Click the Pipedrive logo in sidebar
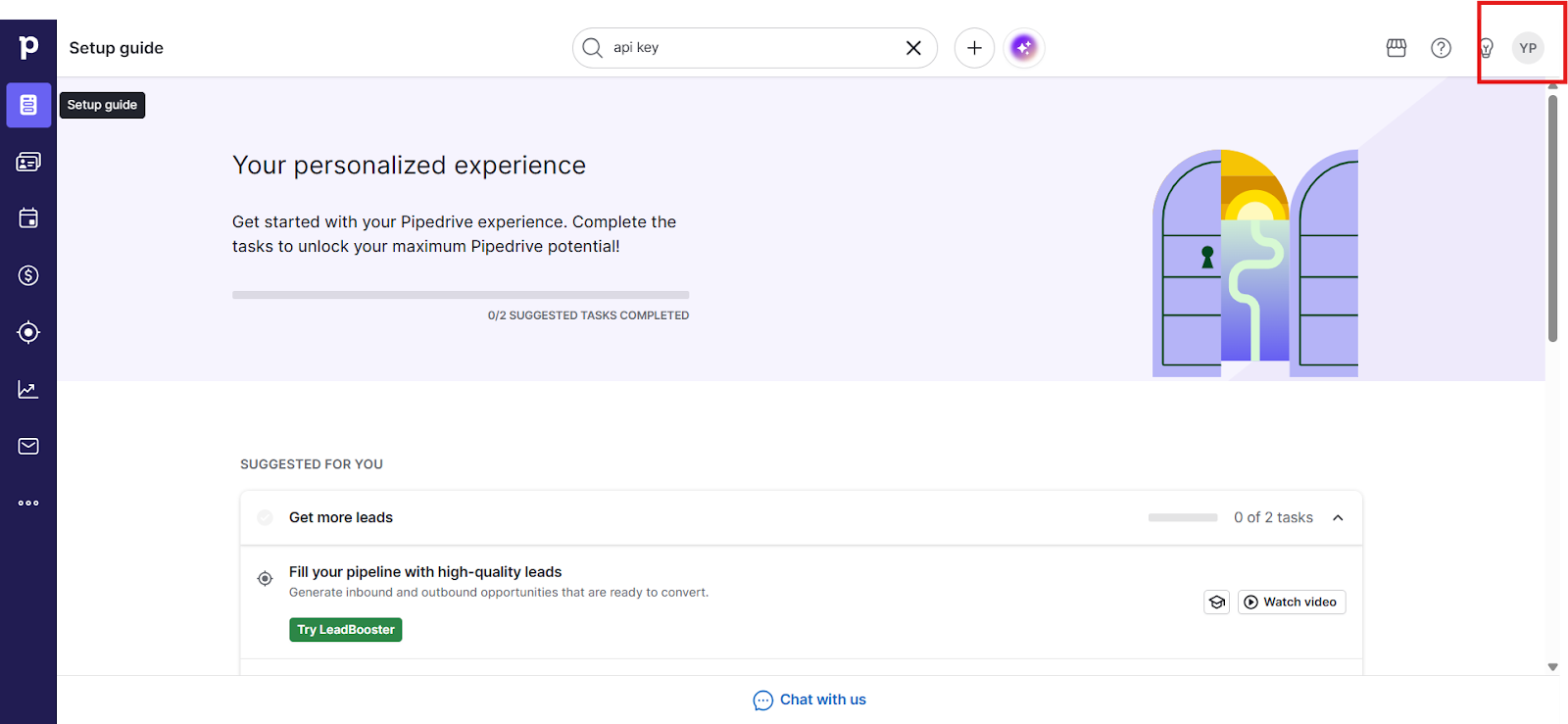This screenshot has width=1568, height=724. click(28, 47)
